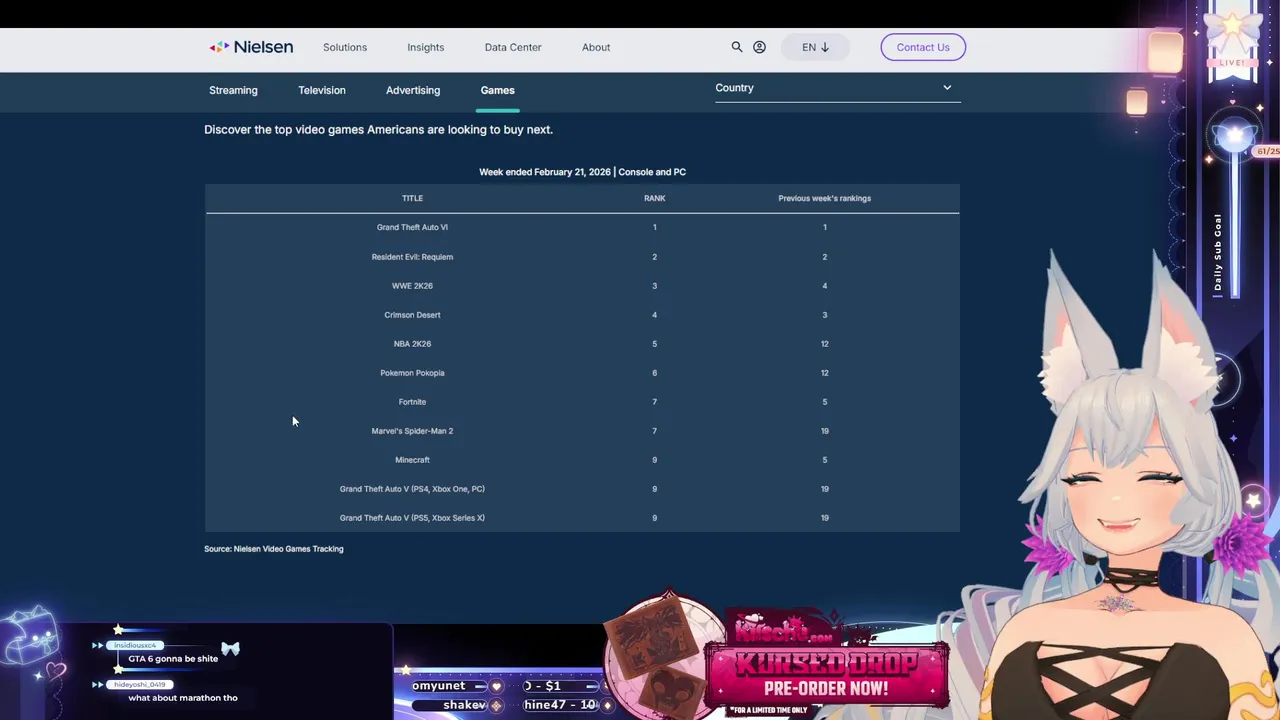The image size is (1280, 720).
Task: Switch to the Advertising tab
Action: (x=413, y=90)
